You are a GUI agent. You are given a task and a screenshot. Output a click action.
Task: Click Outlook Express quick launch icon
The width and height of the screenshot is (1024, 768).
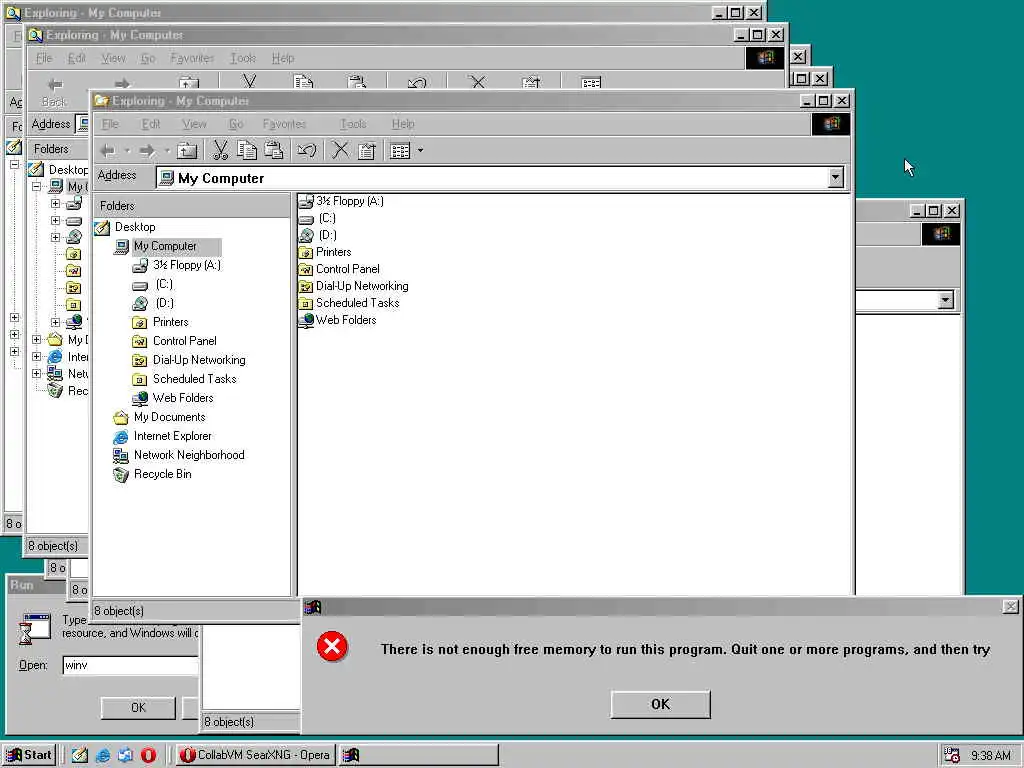coord(125,755)
